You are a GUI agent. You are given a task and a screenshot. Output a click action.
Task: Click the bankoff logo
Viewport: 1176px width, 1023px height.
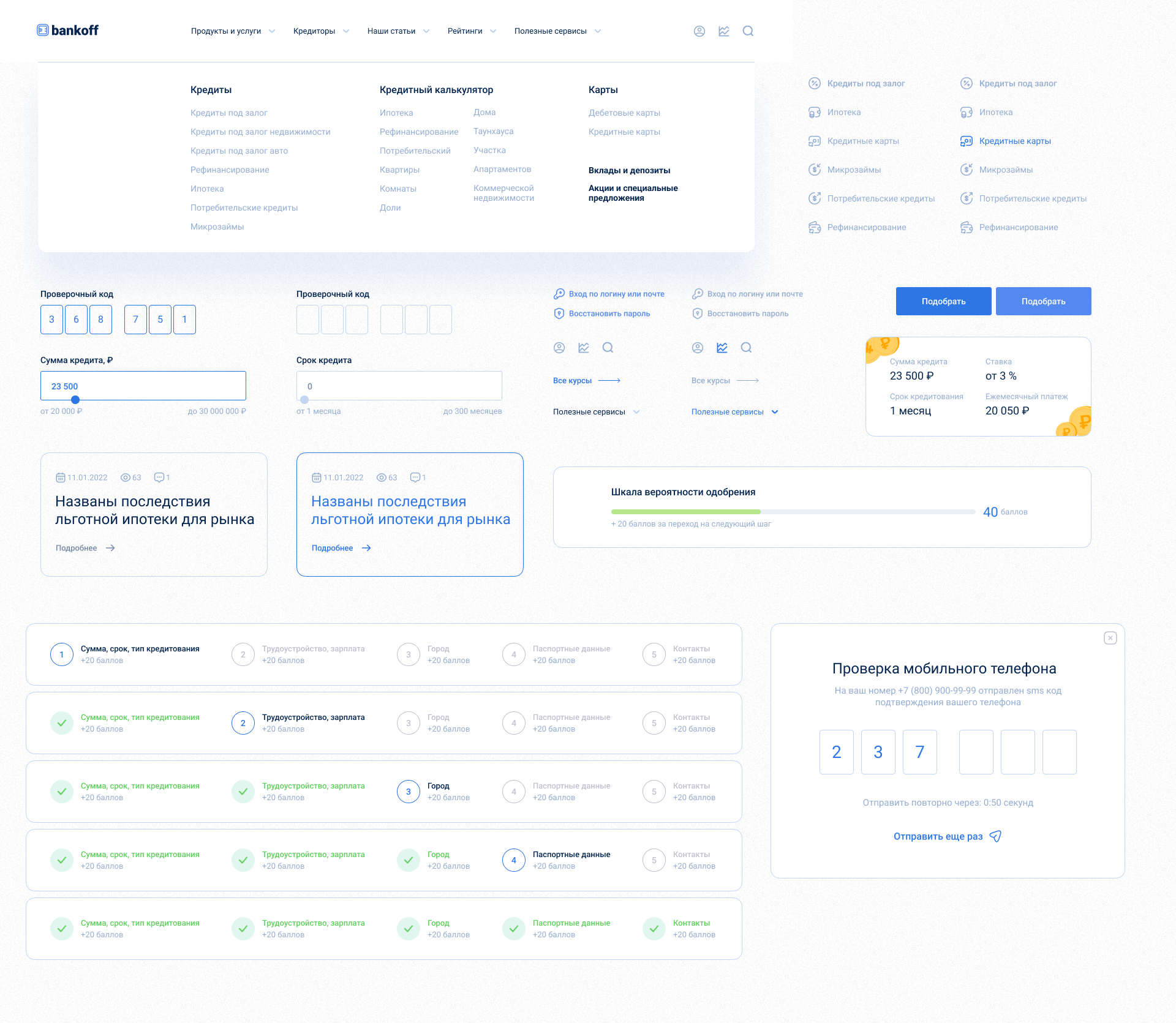click(67, 30)
